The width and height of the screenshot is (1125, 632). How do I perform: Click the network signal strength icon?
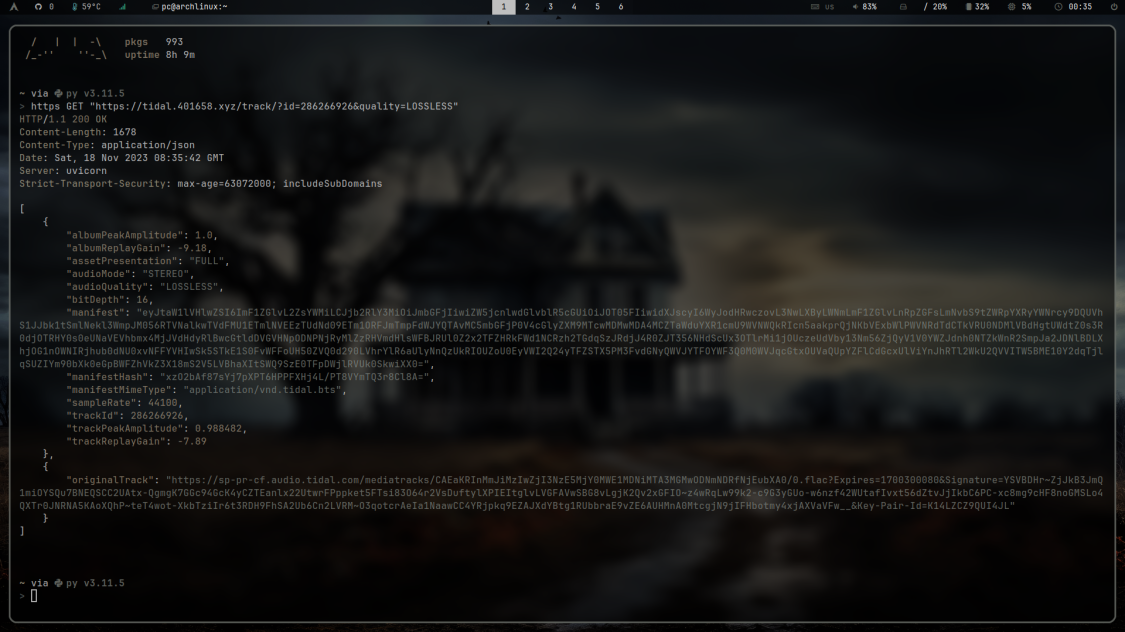coord(123,6)
